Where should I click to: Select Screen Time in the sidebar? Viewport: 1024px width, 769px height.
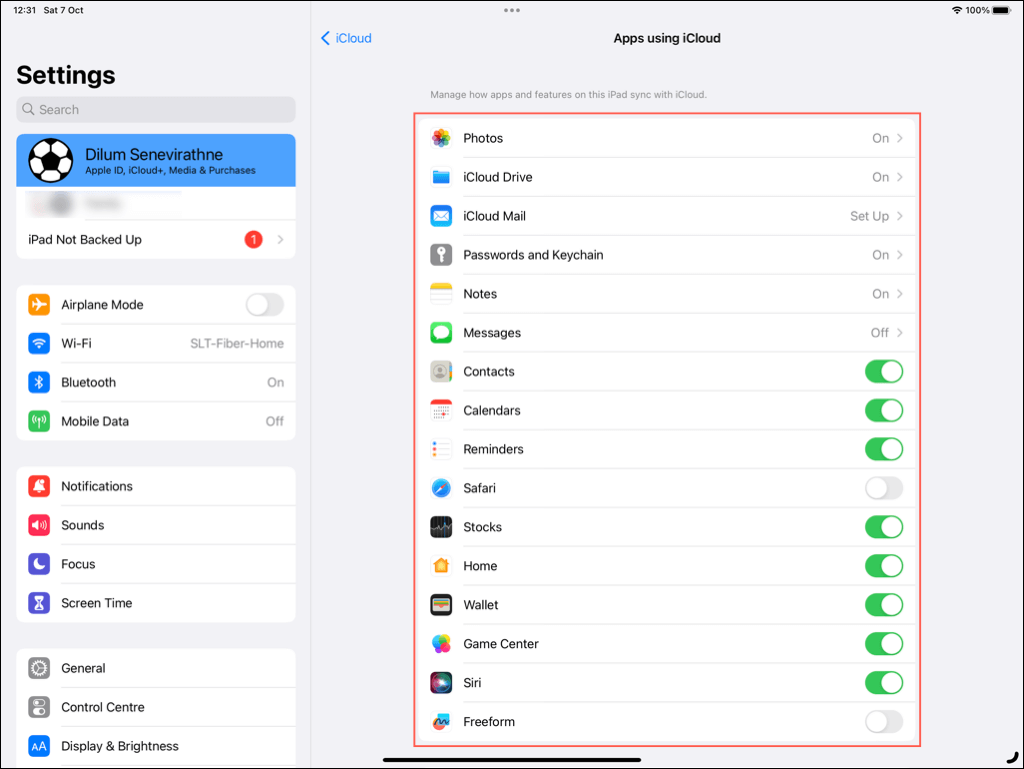tap(156, 603)
